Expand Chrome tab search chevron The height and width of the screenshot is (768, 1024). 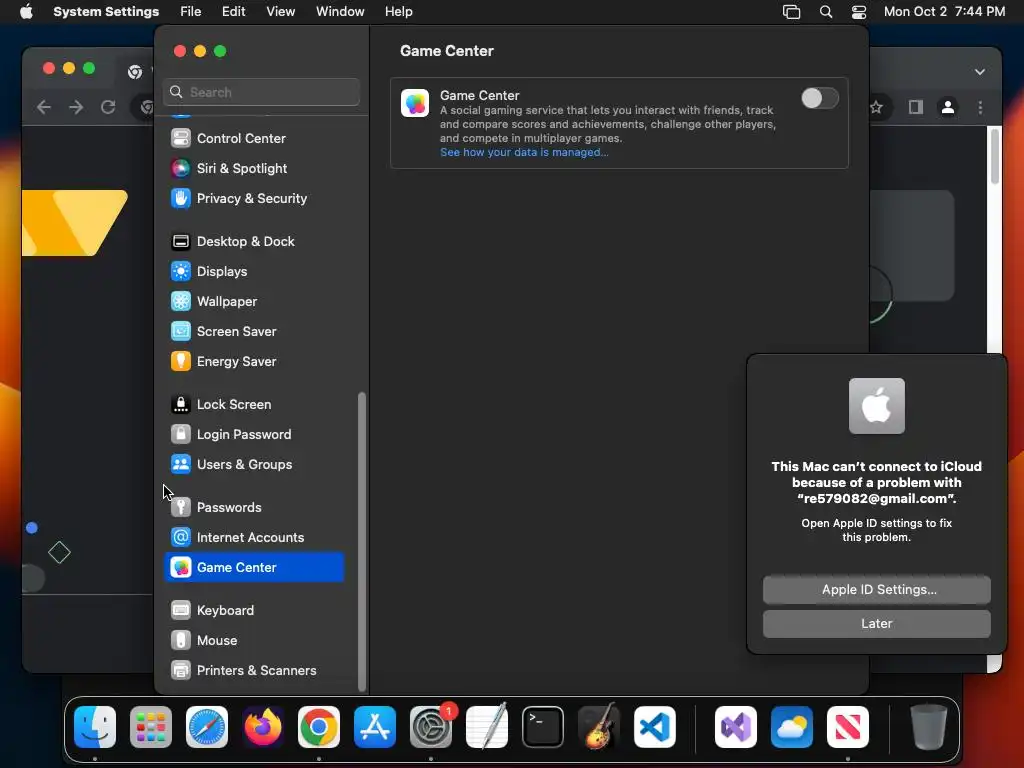click(980, 72)
